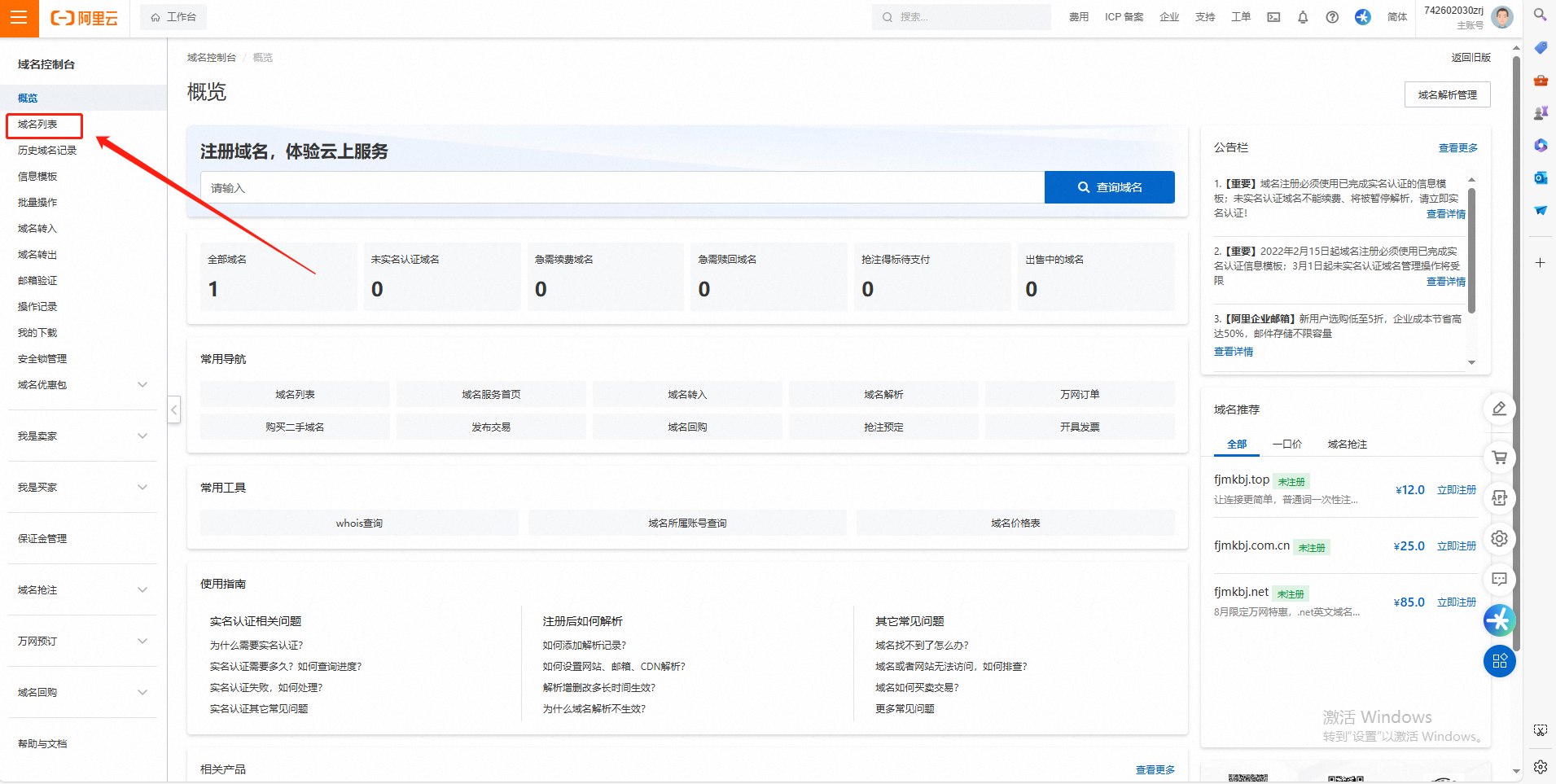Open Cloud Shell terminal icon in header
Screen dimensions: 1556x784
pos(1273,17)
